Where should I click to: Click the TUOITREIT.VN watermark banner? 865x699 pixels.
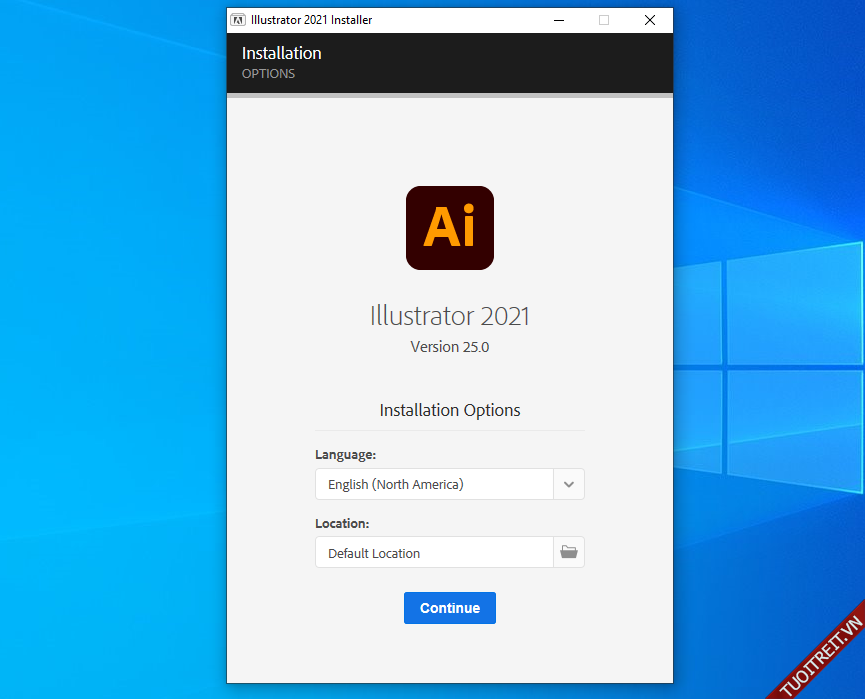click(x=820, y=655)
